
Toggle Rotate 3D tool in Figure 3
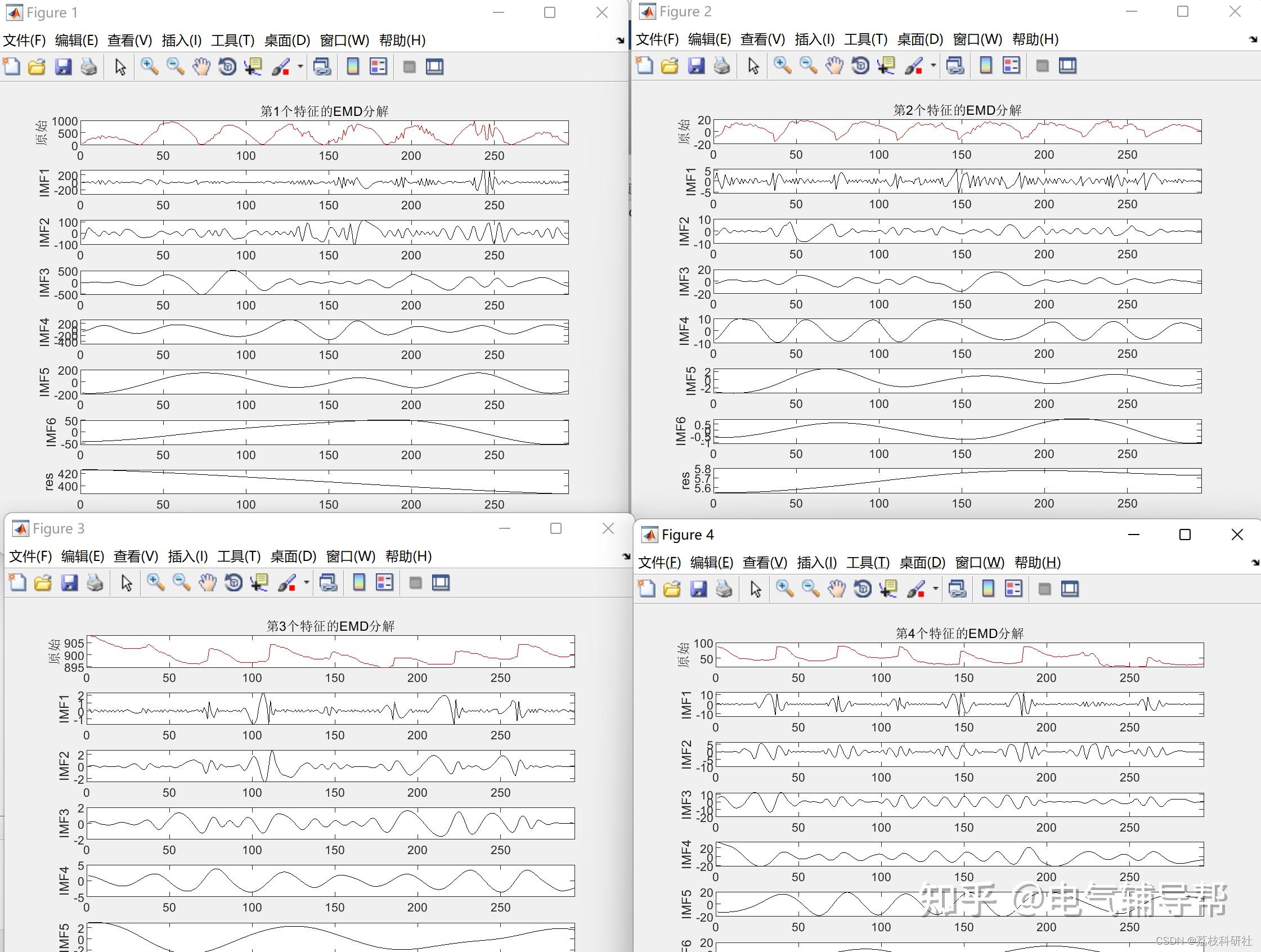[234, 582]
